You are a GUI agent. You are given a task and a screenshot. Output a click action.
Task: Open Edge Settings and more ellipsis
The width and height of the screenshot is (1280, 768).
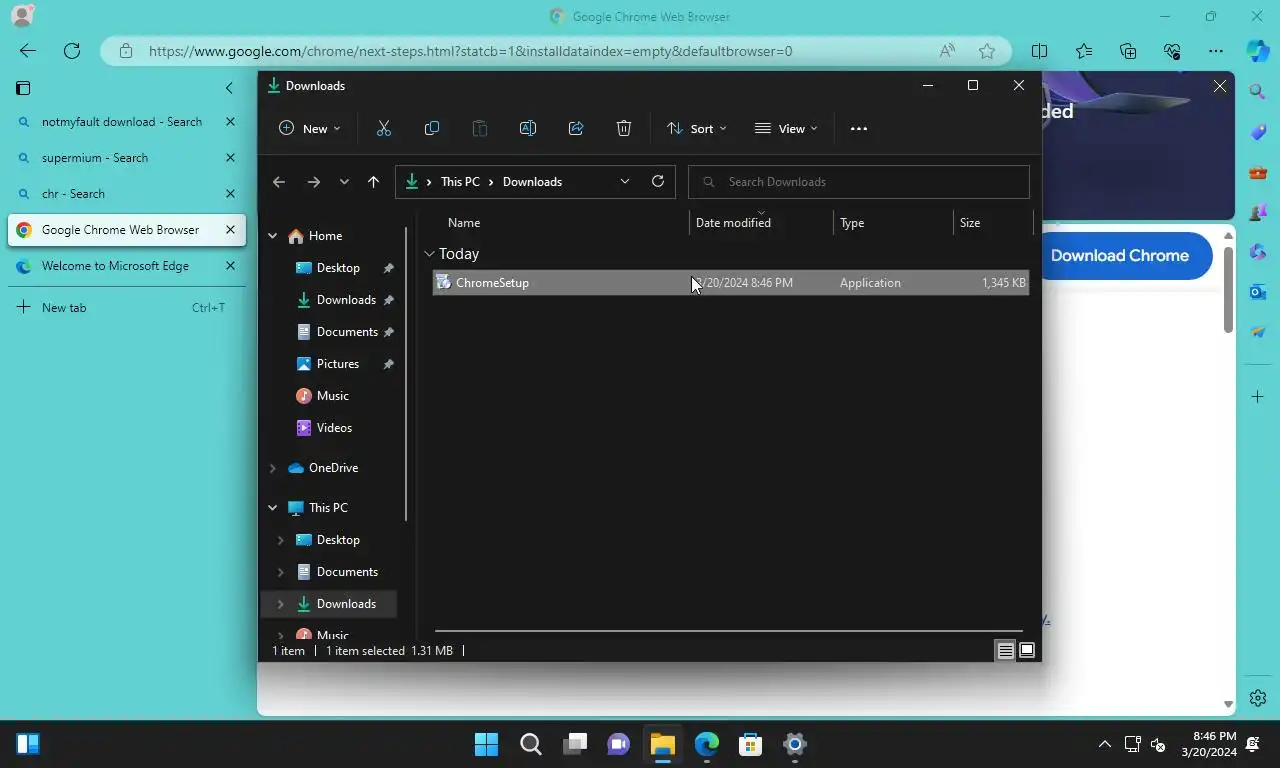click(x=1216, y=51)
